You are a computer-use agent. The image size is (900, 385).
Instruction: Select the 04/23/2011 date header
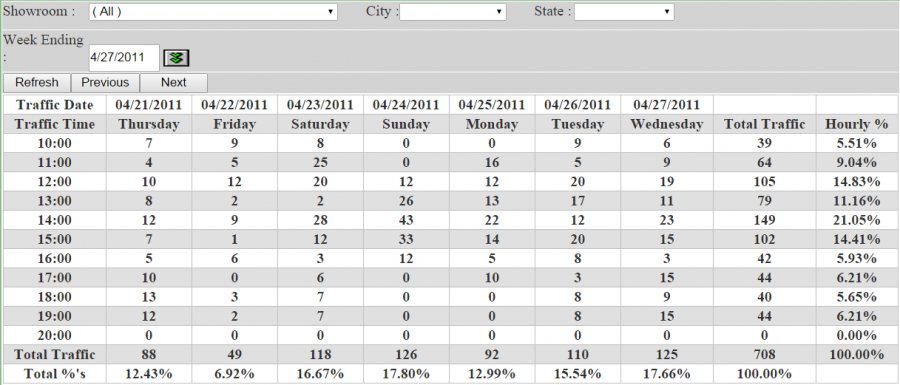tap(320, 105)
